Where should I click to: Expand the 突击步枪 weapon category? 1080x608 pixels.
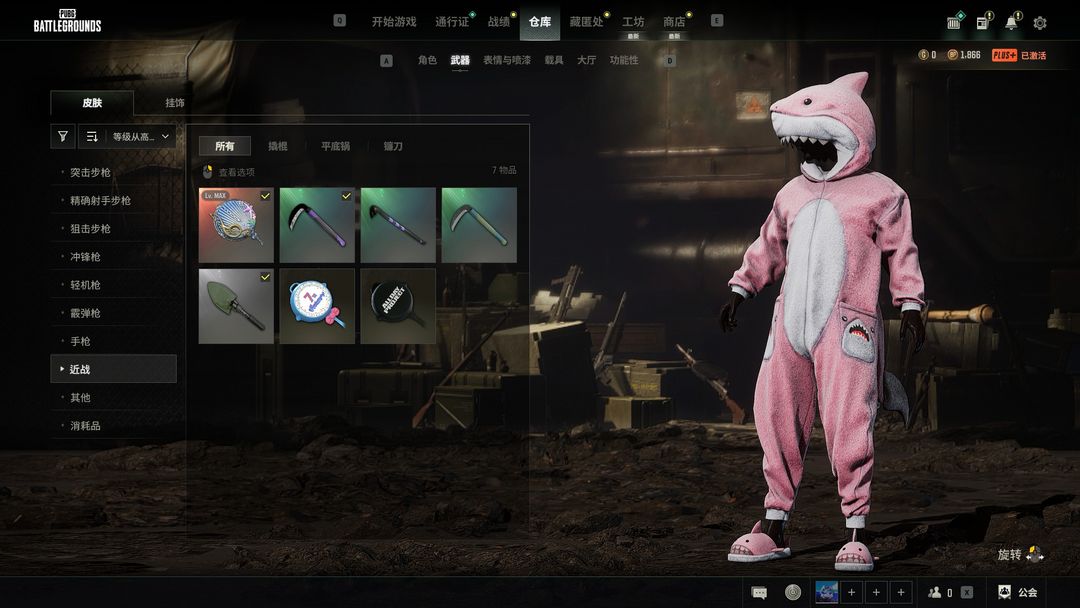[x=90, y=173]
